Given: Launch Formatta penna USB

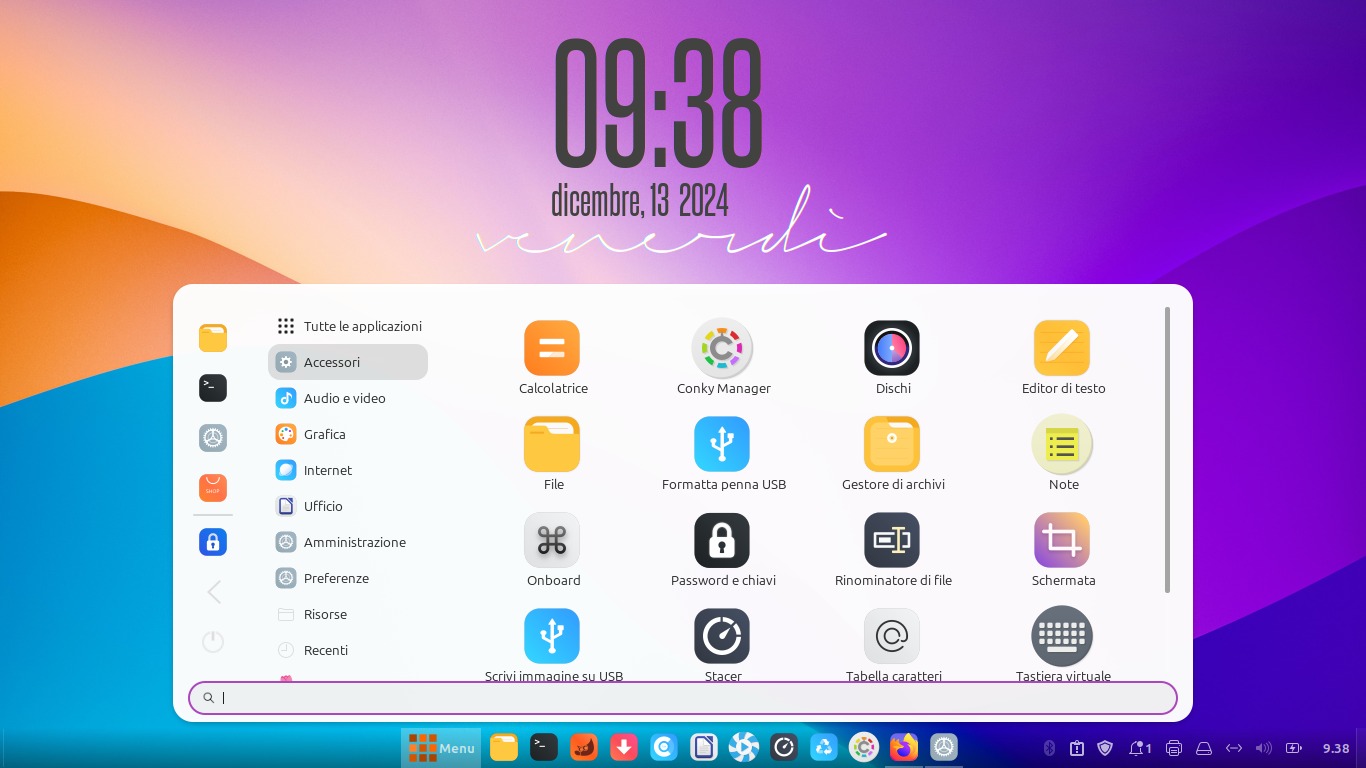Looking at the screenshot, I should pos(722,453).
